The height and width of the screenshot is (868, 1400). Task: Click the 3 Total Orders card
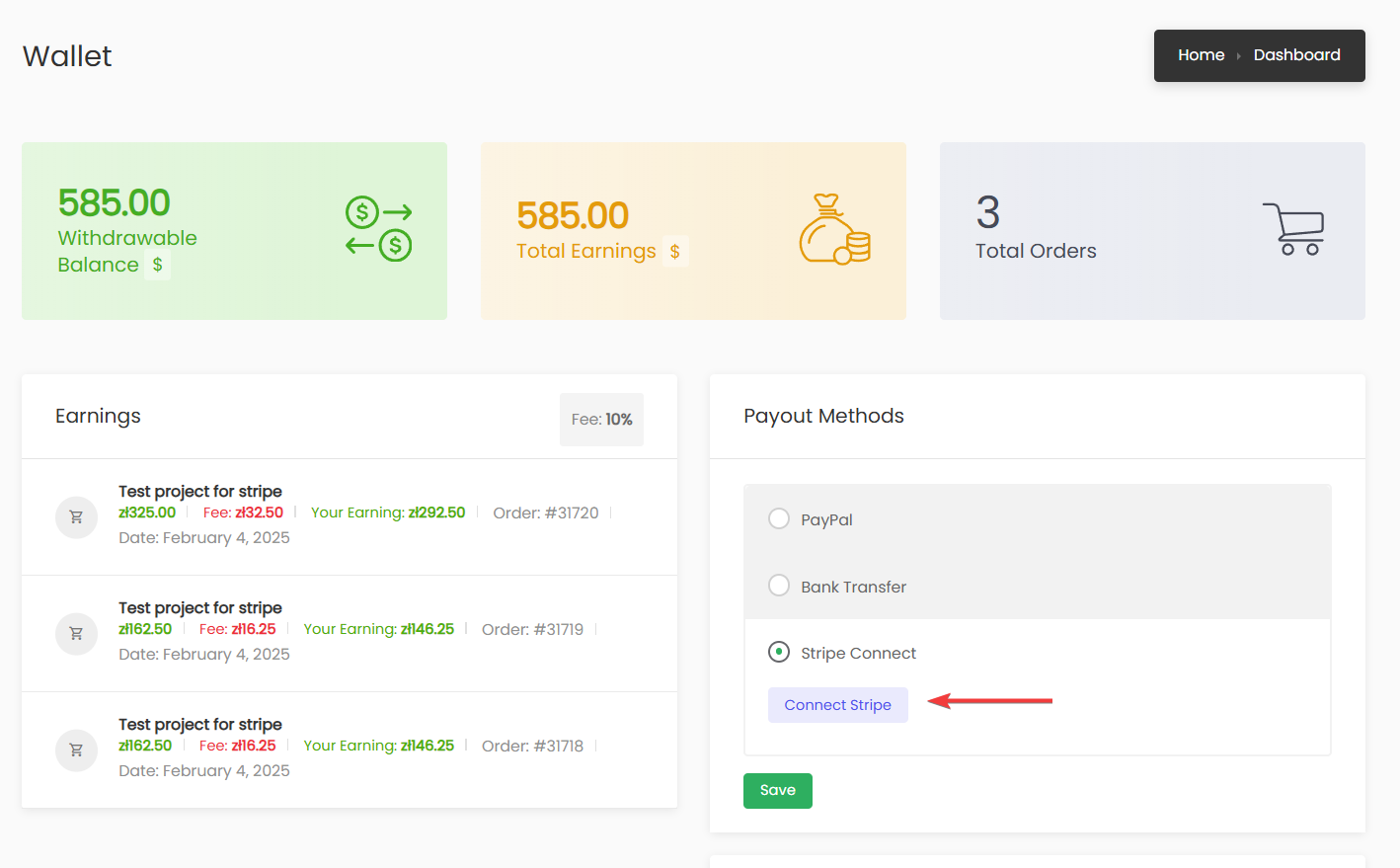[x=1152, y=231]
